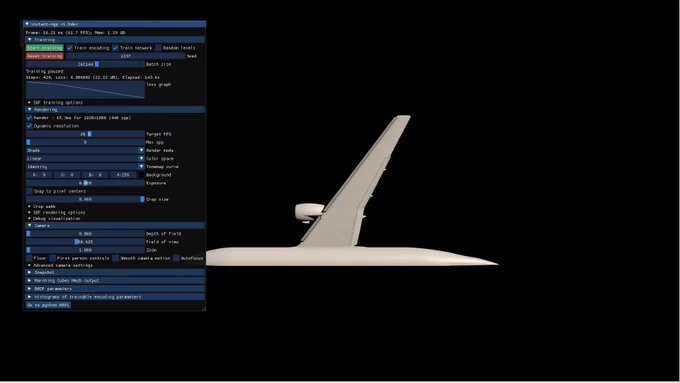Click the green Start training button
Viewport: 680px width, 383px height.
(44, 48)
